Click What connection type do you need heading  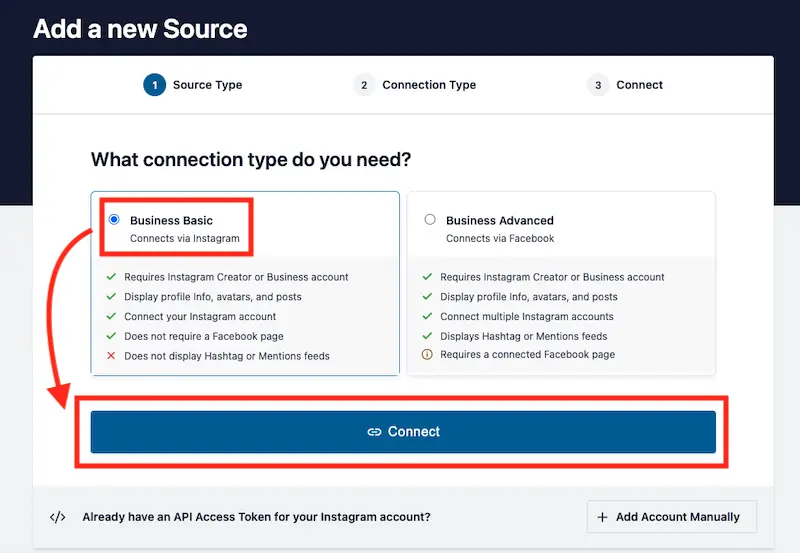tap(251, 160)
